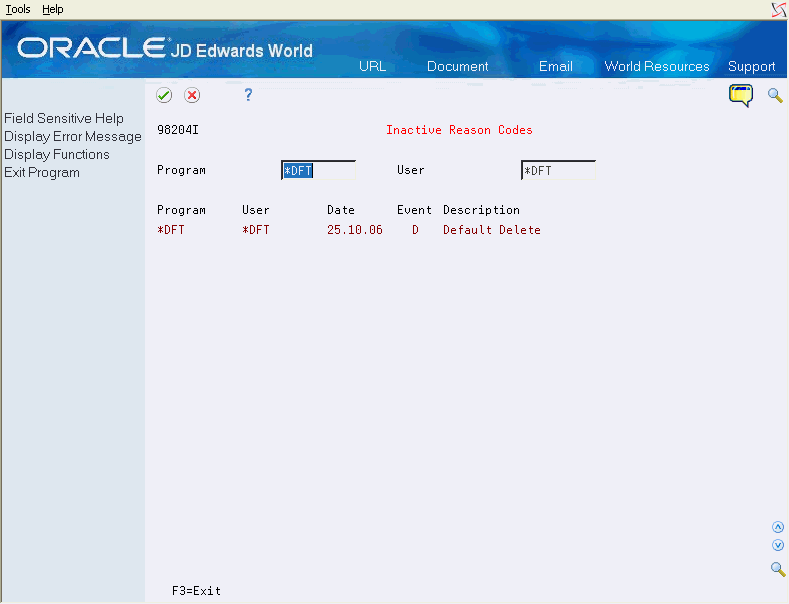This screenshot has height=604, width=789.
Task: Open the Support header link
Action: [751, 66]
